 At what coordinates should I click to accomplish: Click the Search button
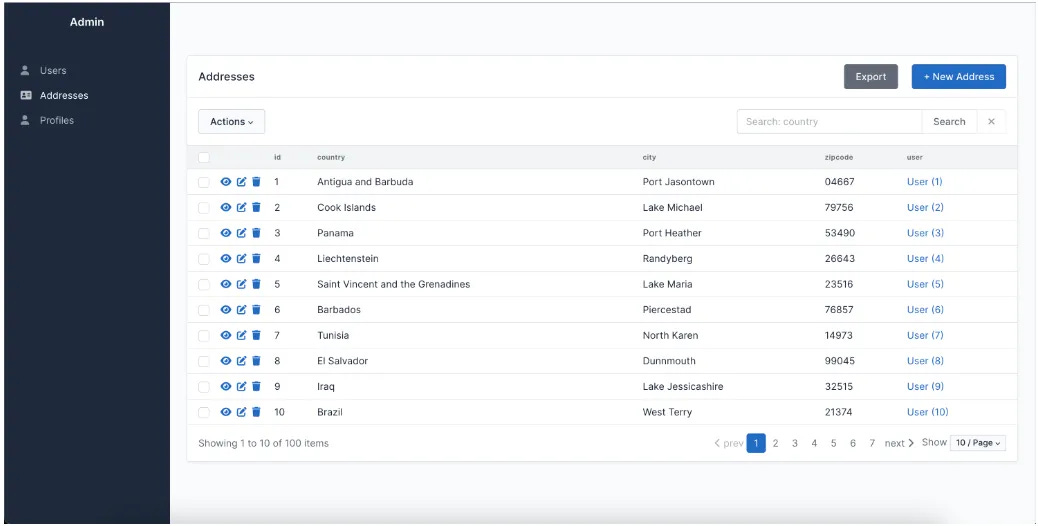(949, 122)
